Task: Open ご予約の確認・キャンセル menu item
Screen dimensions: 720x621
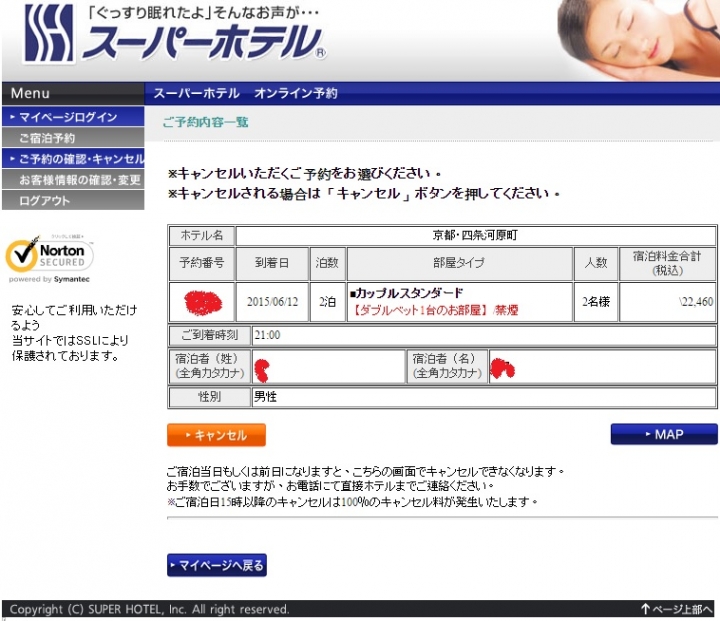Action: (x=73, y=159)
